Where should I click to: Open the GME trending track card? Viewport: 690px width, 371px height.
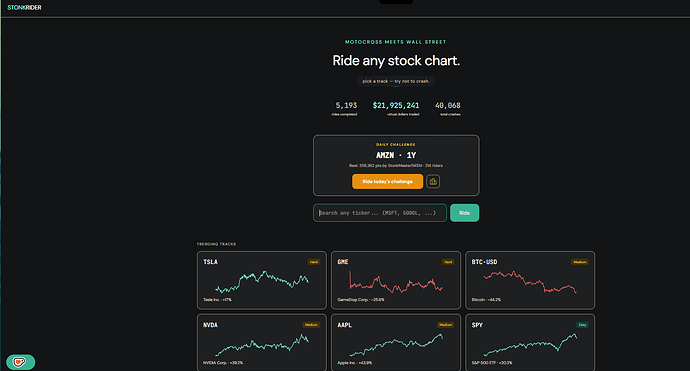tap(396, 280)
